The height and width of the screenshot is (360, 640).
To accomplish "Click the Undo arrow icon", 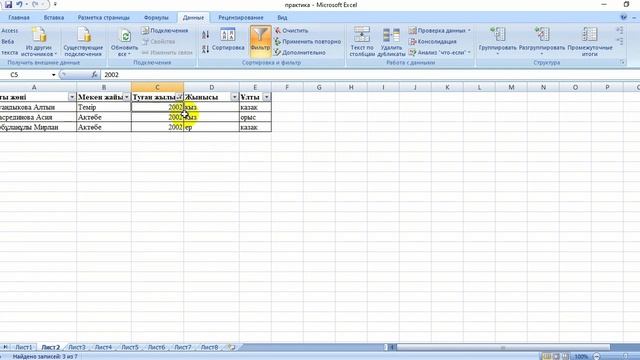I will pyautogui.click(x=19, y=4).
